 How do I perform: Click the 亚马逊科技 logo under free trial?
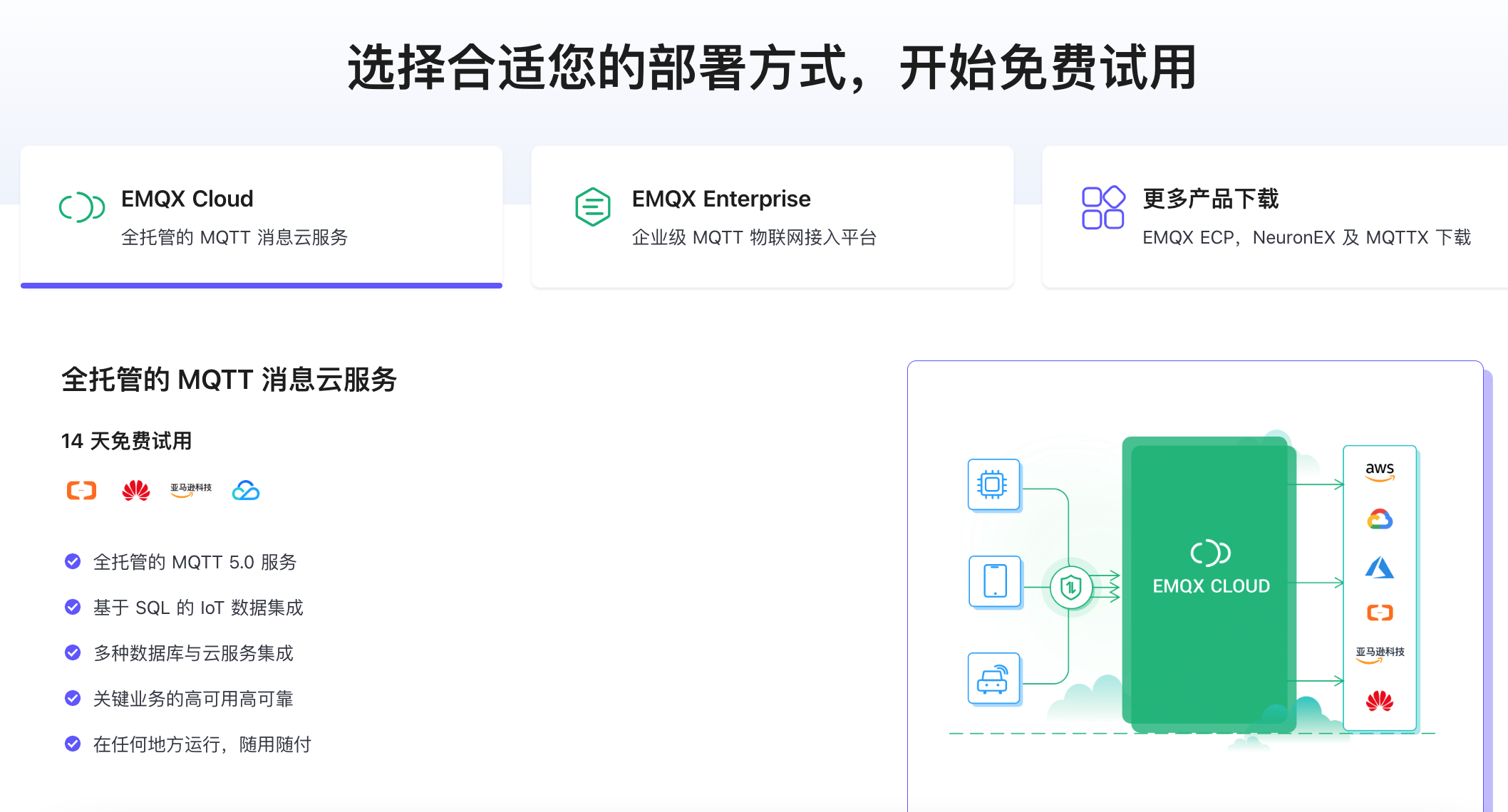click(191, 490)
